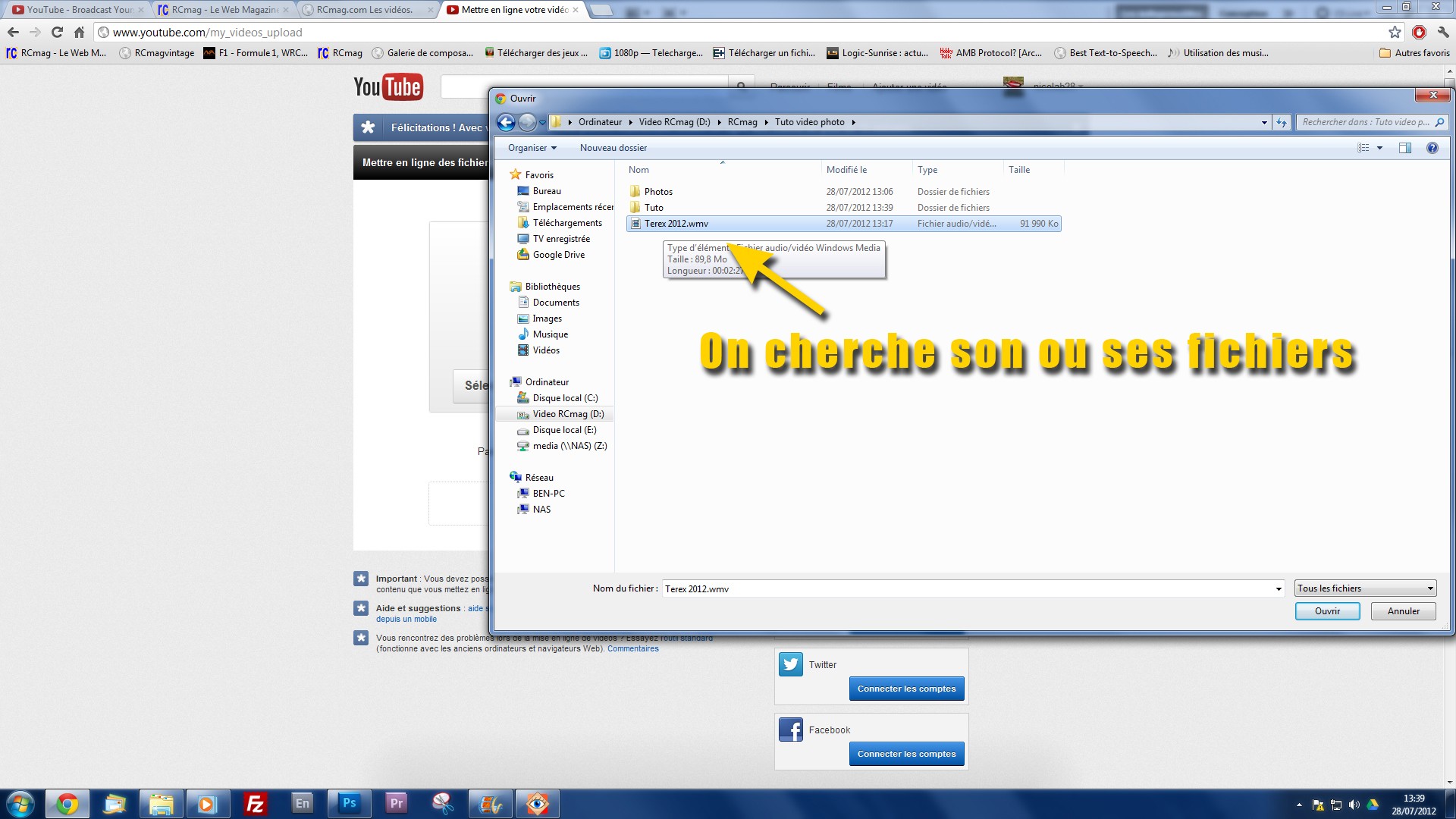1456x819 pixels.
Task: Click the forward arrow in Ouvrir dialog
Action: coord(527,122)
